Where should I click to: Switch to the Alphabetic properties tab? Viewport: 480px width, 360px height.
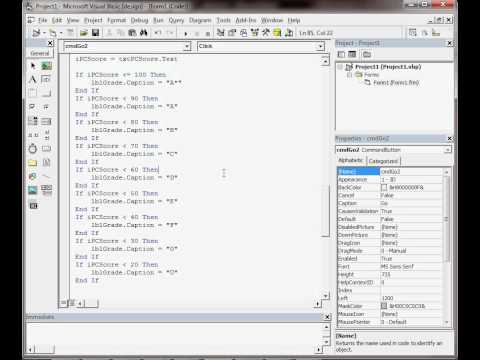(351, 160)
